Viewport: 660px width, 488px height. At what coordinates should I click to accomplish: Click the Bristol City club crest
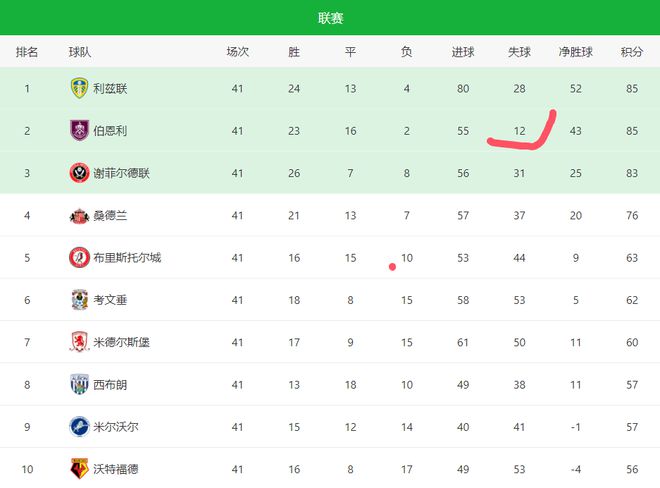pyautogui.click(x=79, y=258)
